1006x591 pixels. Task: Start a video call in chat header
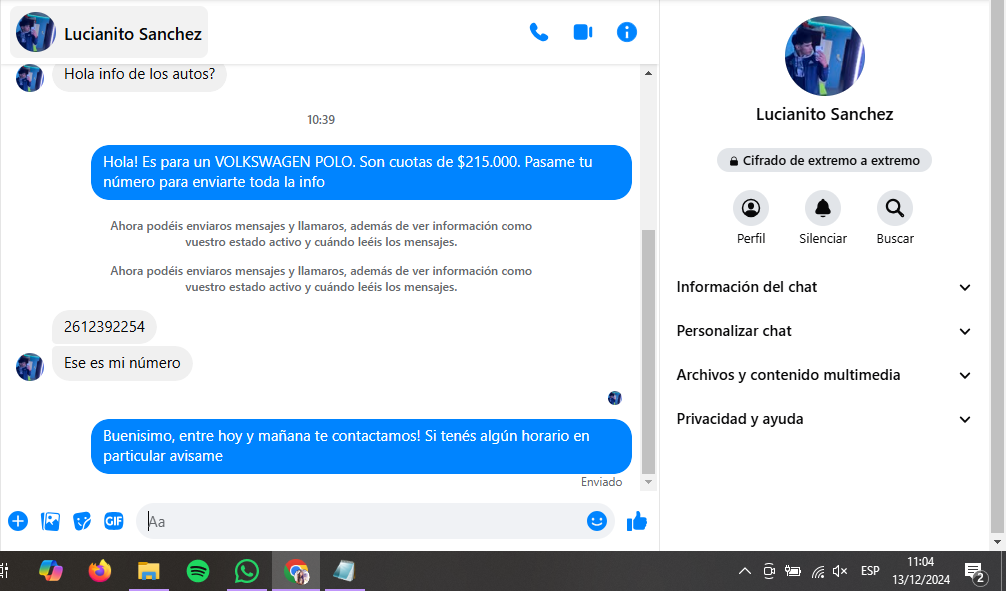583,32
